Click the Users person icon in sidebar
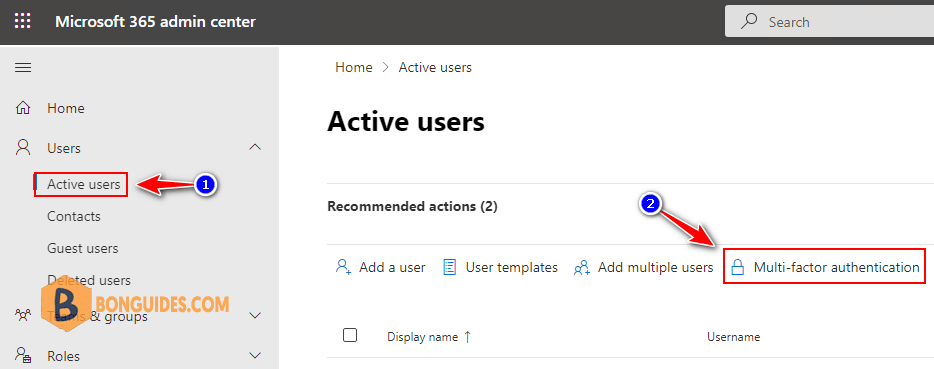 tap(23, 147)
